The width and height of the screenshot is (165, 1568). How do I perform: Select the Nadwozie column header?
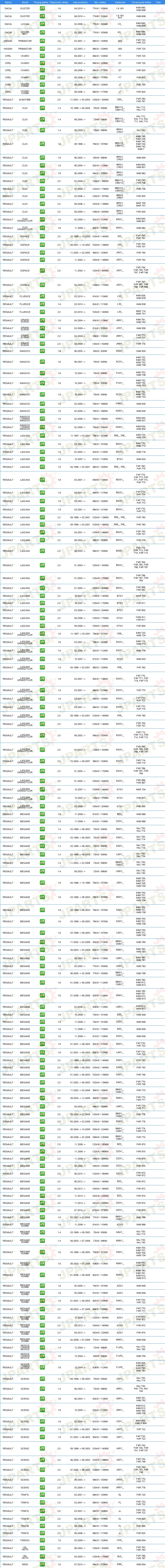119,3
